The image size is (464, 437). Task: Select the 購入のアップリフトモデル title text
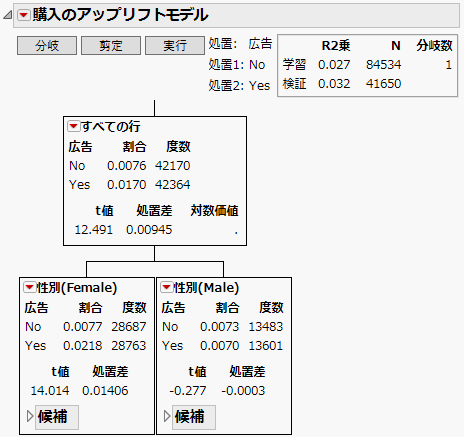pyautogui.click(x=121, y=15)
